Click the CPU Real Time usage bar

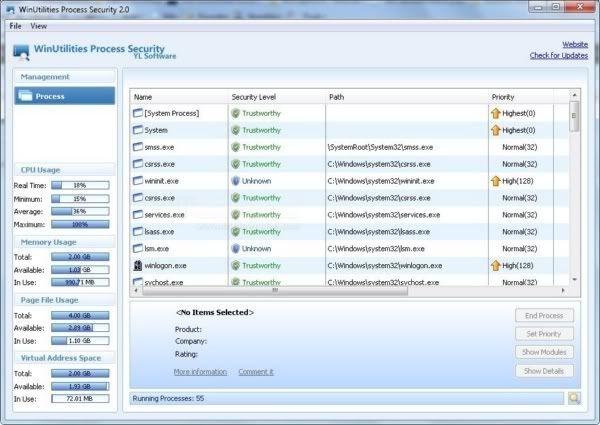coord(80,185)
